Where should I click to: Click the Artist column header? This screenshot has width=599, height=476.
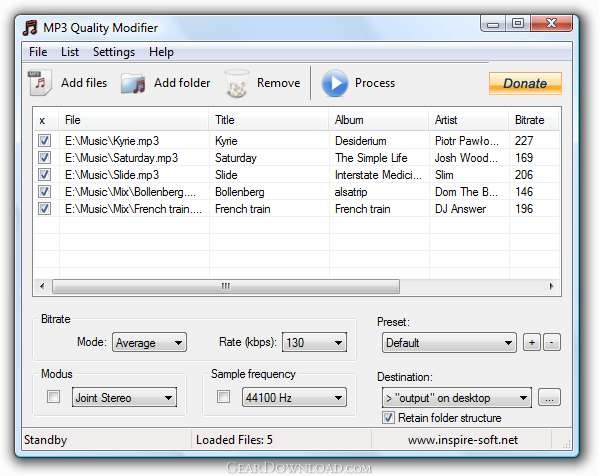469,120
